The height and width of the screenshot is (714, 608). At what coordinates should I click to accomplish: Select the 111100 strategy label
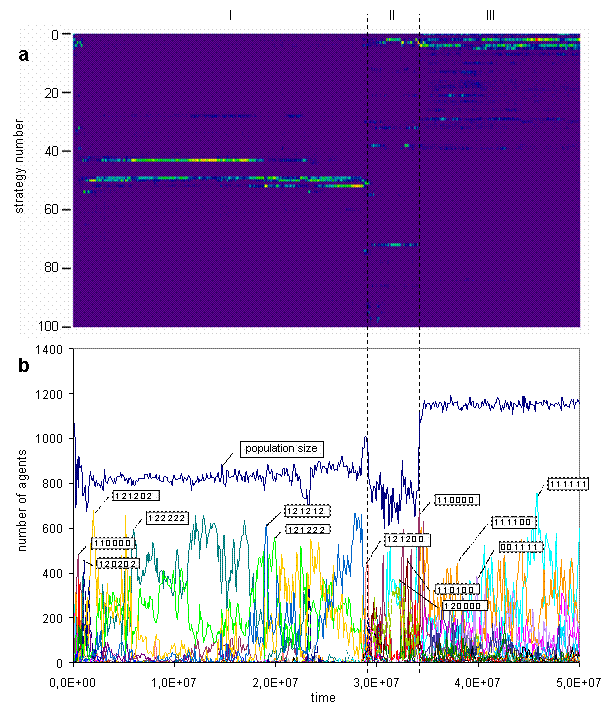pos(514,523)
